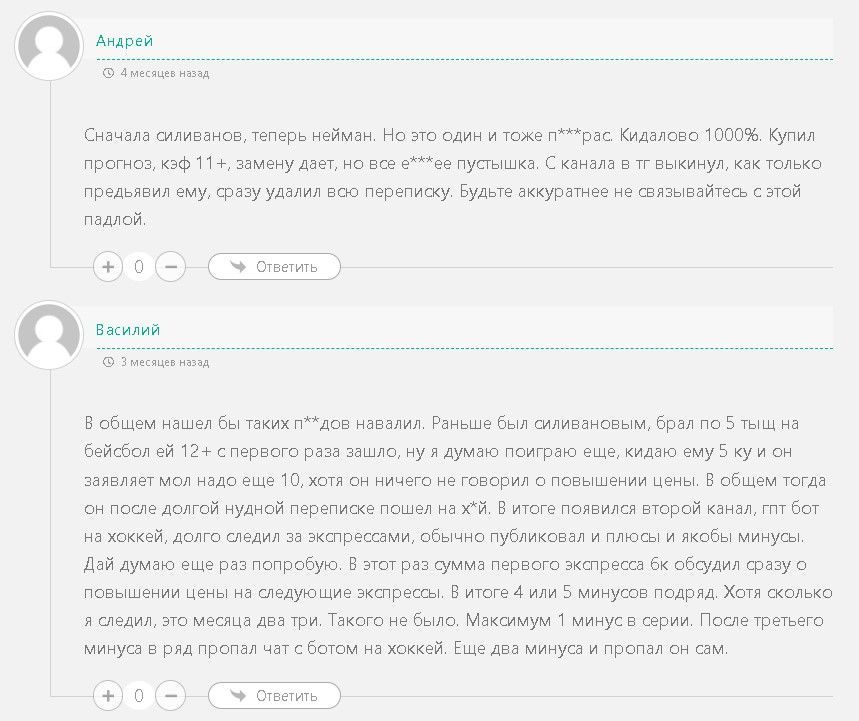Open the Василий author name link
The image size is (859, 721).
tap(128, 330)
